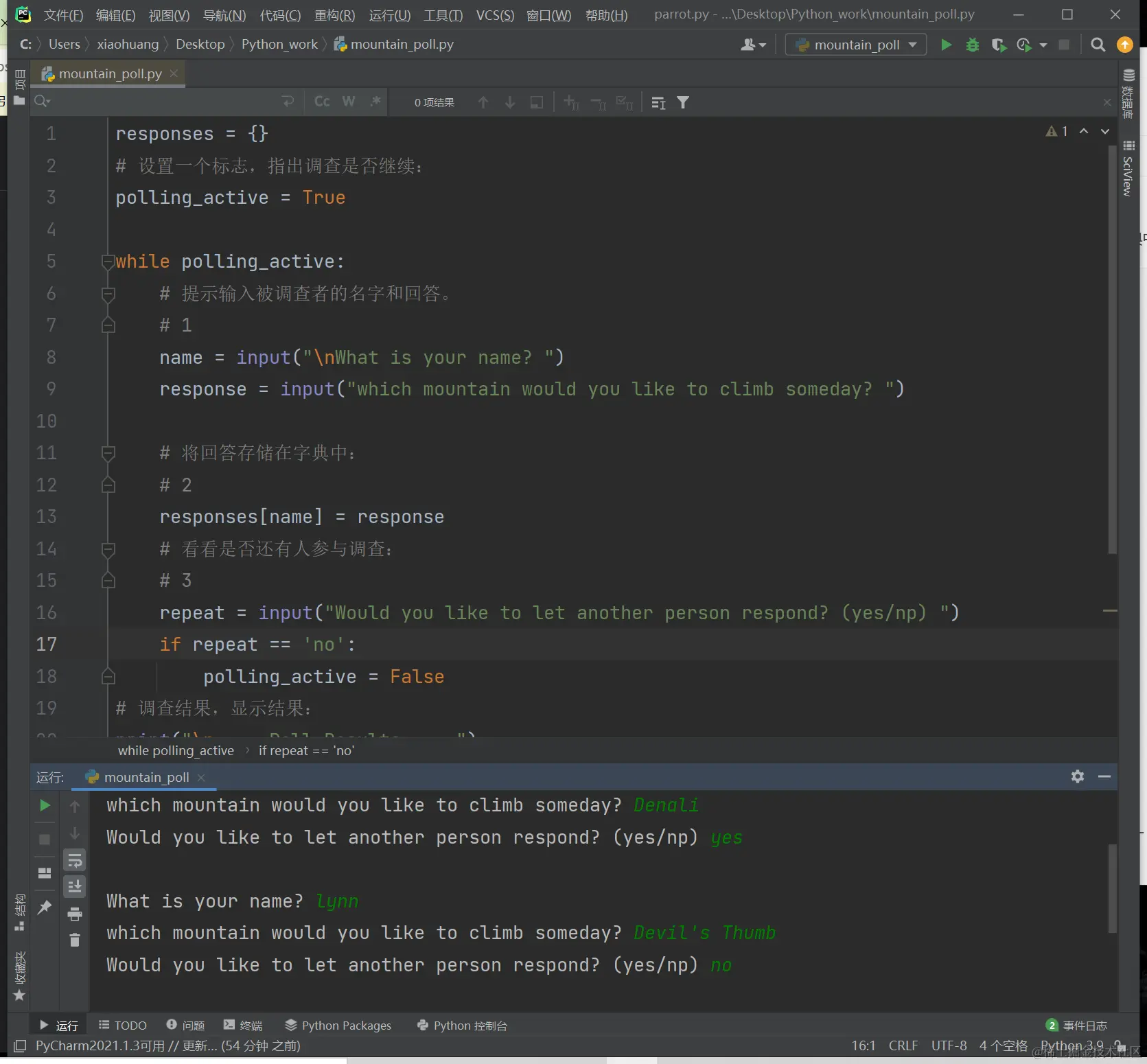The height and width of the screenshot is (1064, 1147).
Task: Go to next search occurrence arrow
Action: tap(510, 102)
